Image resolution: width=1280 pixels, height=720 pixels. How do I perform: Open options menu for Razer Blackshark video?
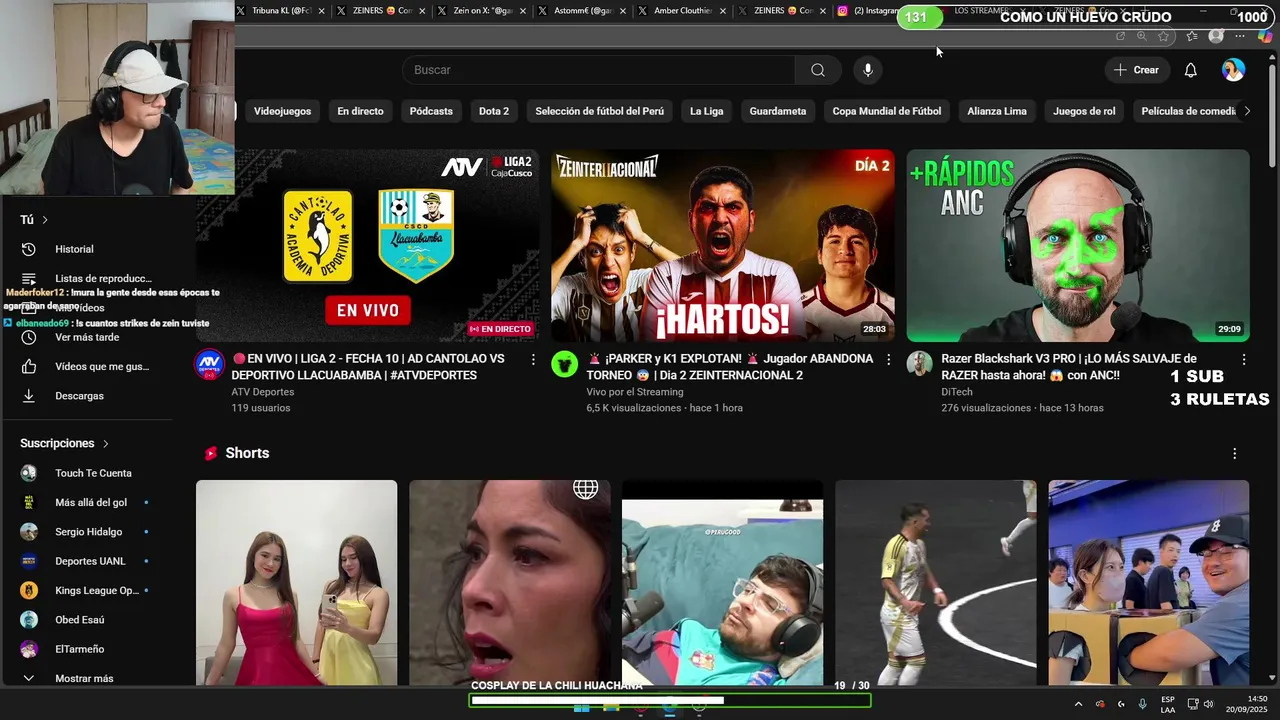(1244, 359)
